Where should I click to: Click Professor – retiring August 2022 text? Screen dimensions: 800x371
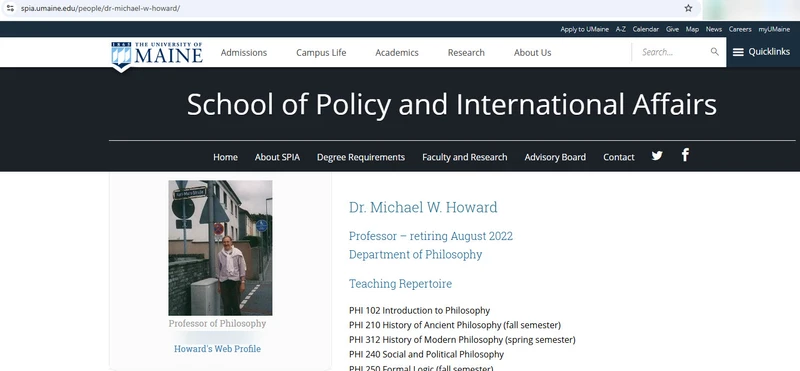click(431, 236)
